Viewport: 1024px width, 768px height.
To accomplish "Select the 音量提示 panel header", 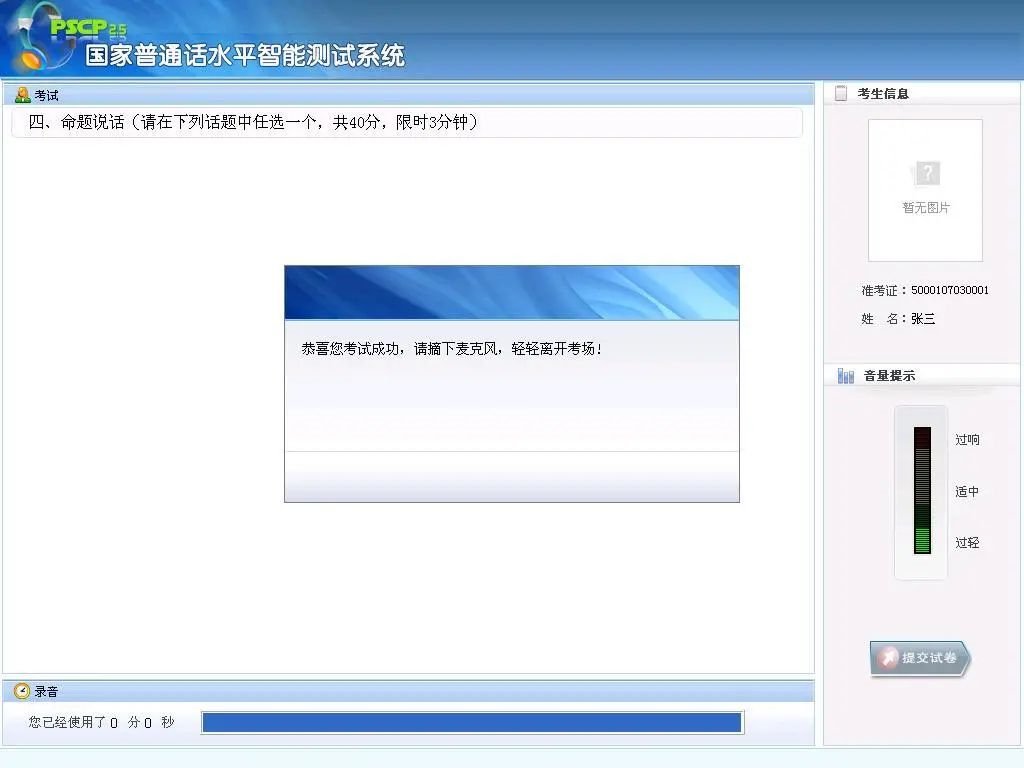I will [x=889, y=376].
